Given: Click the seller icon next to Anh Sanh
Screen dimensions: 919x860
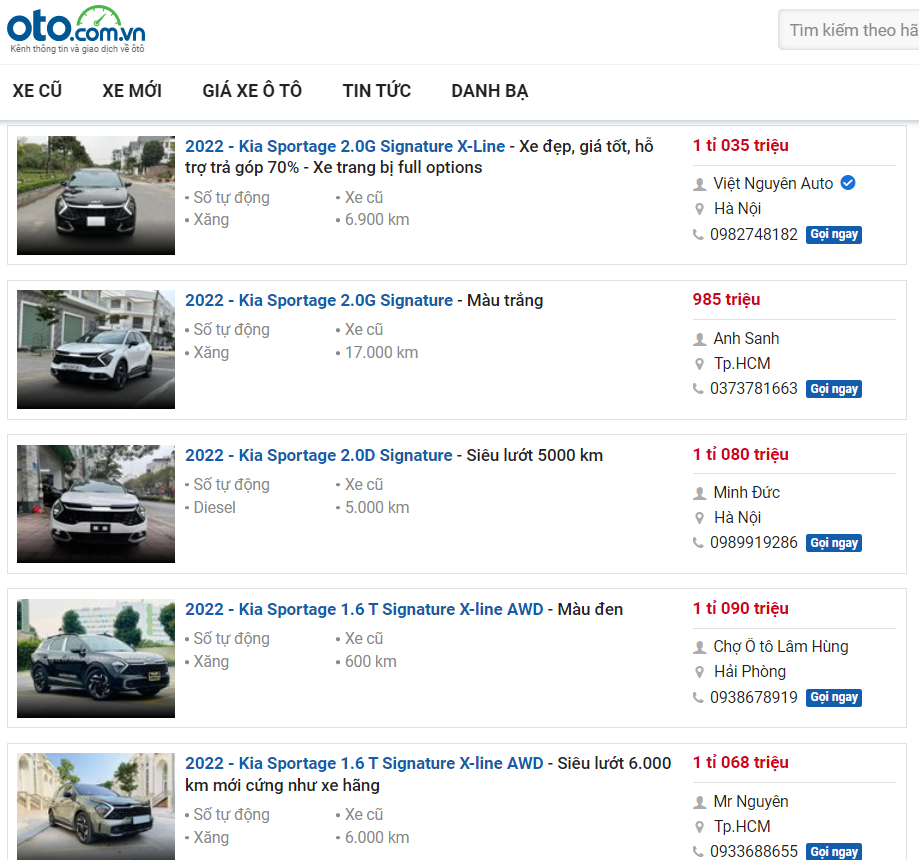Looking at the screenshot, I should click(699, 339).
